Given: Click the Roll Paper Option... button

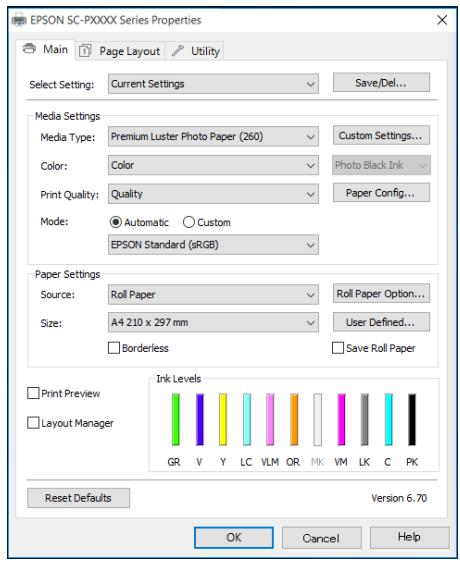Looking at the screenshot, I should (381, 294).
